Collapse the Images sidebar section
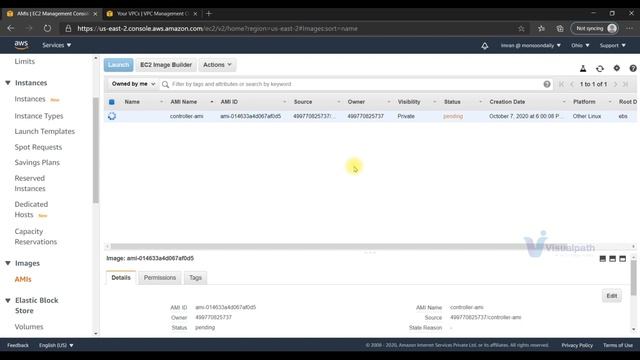Image resolution: width=640 pixels, height=360 pixels. [8, 263]
